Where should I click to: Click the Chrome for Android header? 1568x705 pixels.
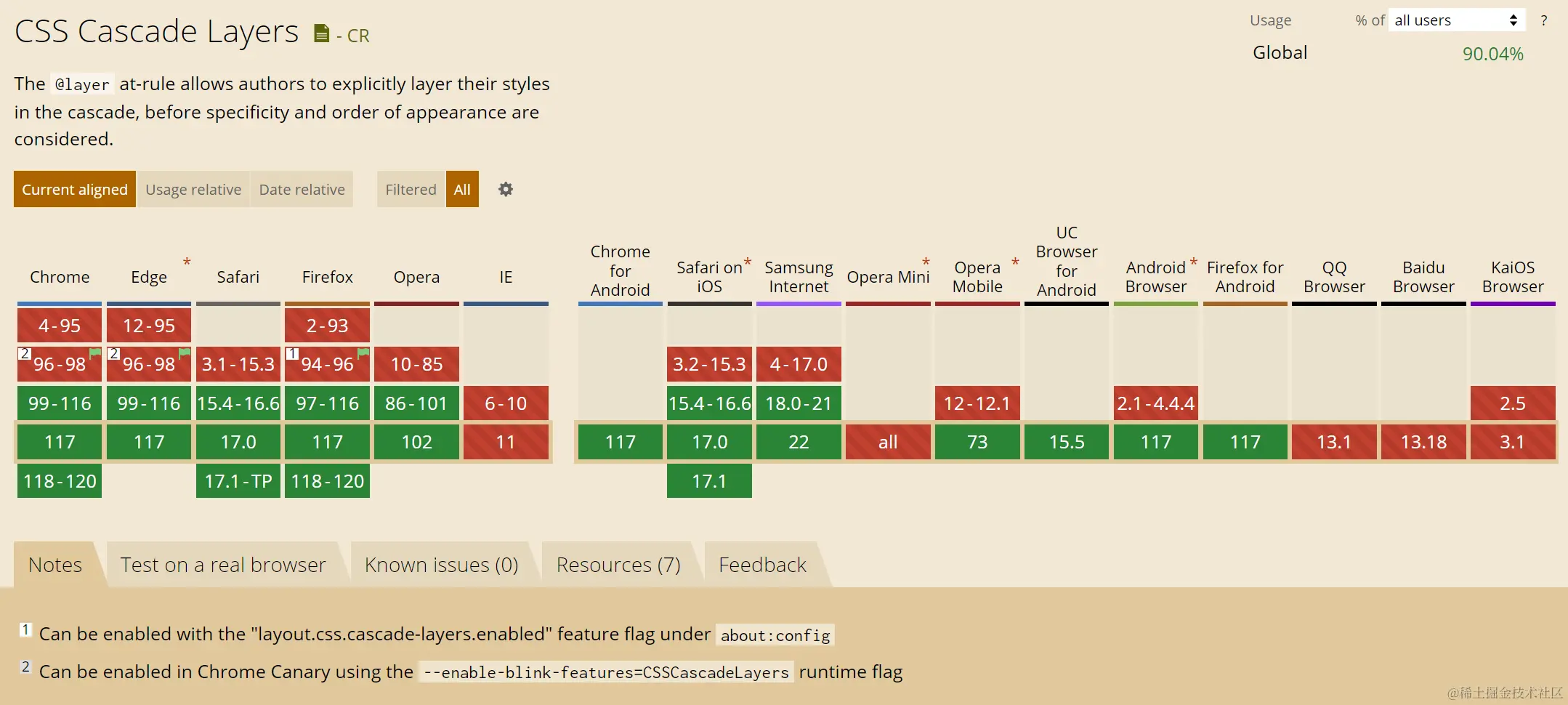620,270
